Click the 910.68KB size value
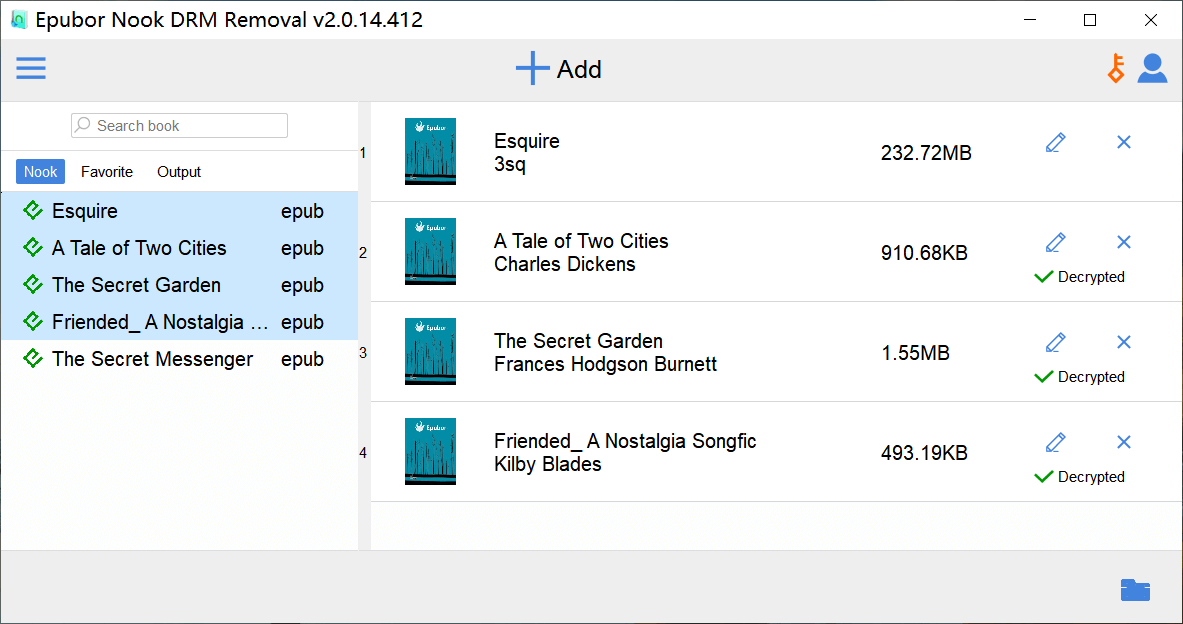 coord(924,253)
